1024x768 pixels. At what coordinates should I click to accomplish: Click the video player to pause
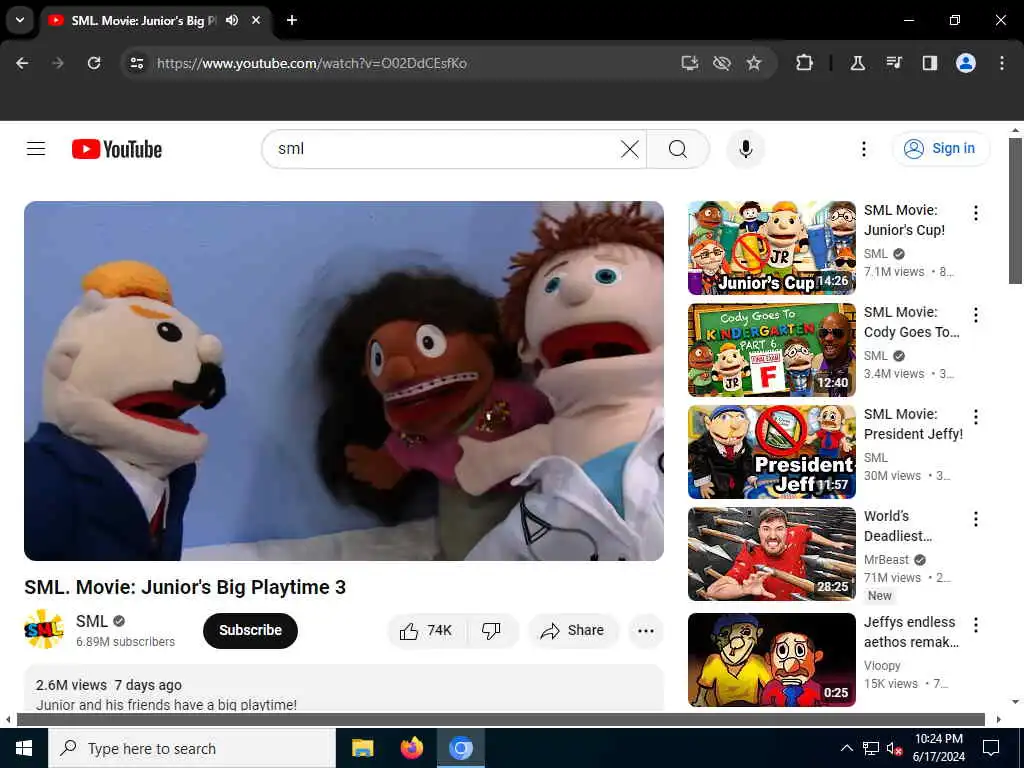pos(344,381)
